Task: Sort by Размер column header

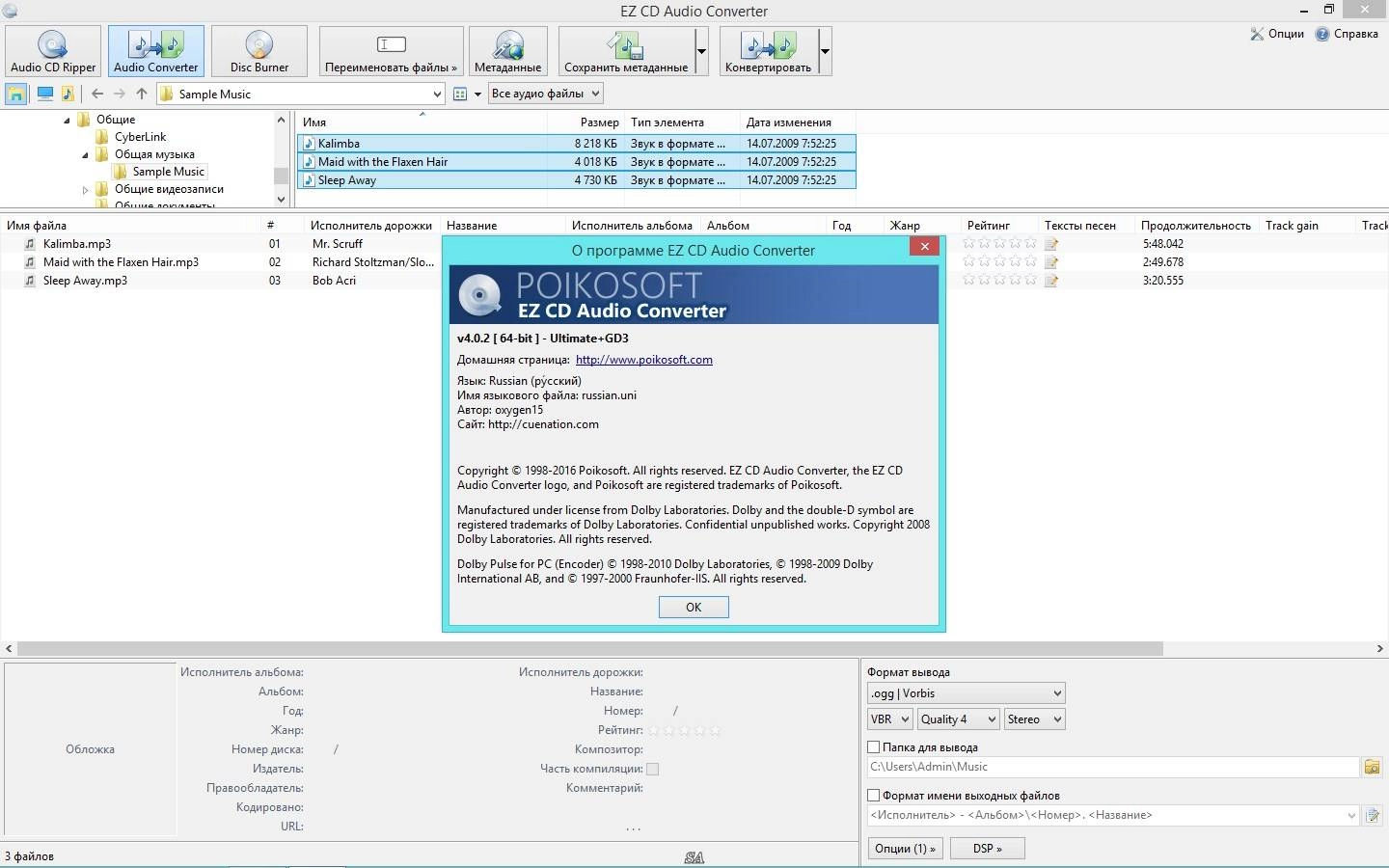Action: [x=586, y=122]
